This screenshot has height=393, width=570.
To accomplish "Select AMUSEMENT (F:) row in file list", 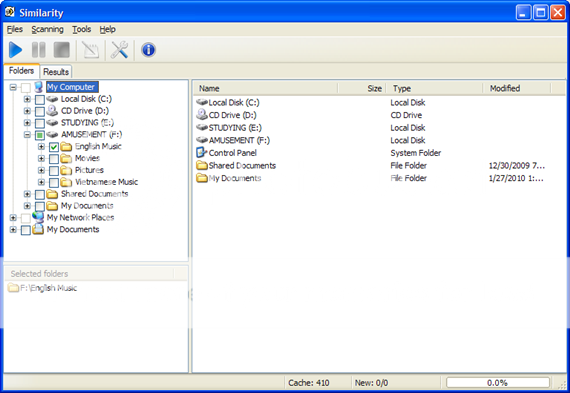I will [378, 140].
